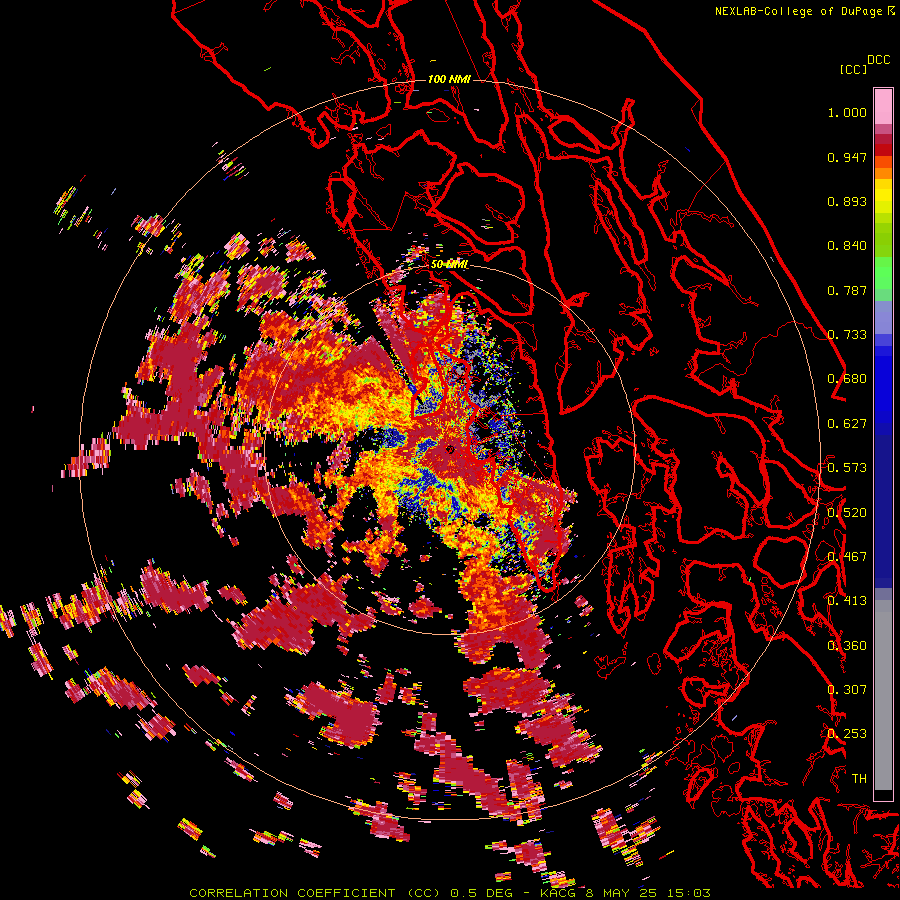Pick the black segment at the color bar bottom
Screen dimensions: 900x900
point(883,795)
